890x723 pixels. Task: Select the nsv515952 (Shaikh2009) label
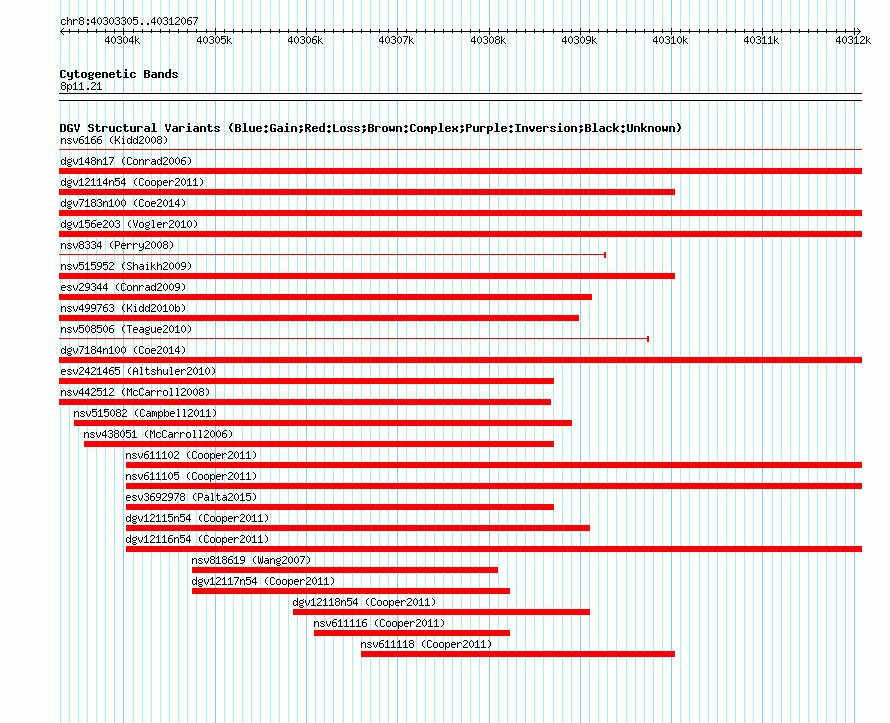126,266
